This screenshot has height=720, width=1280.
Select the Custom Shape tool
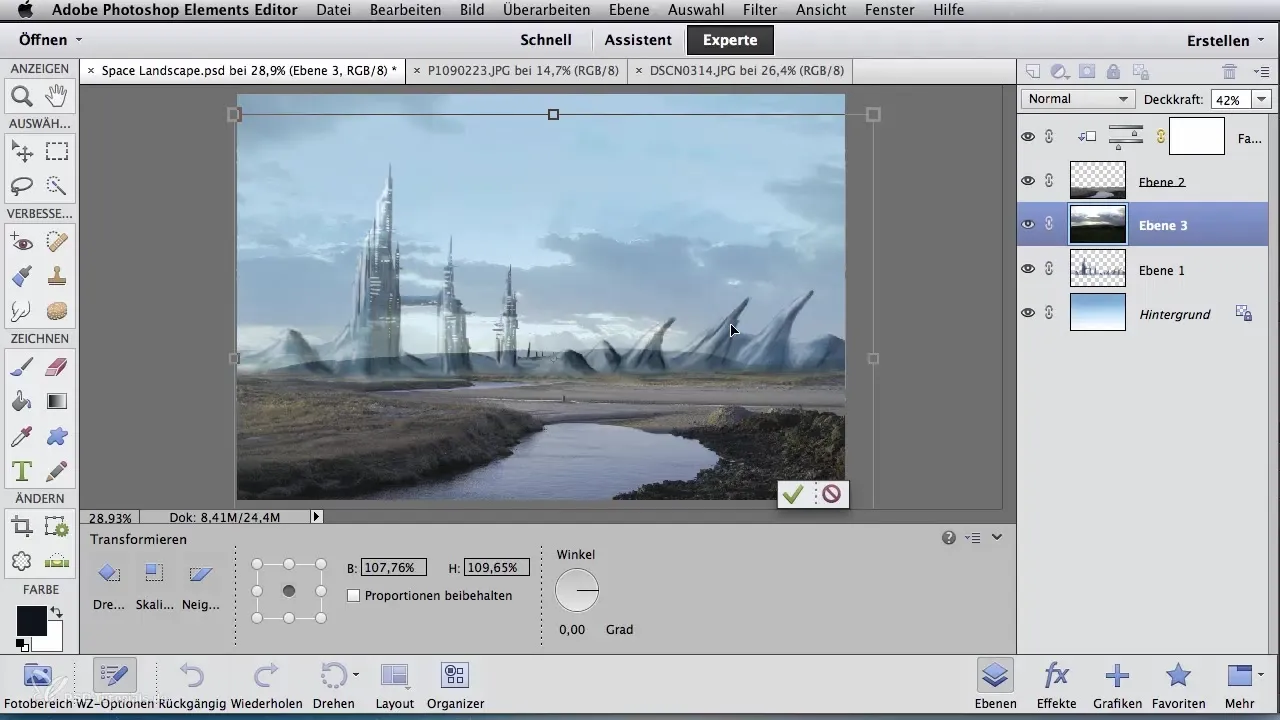coord(57,436)
